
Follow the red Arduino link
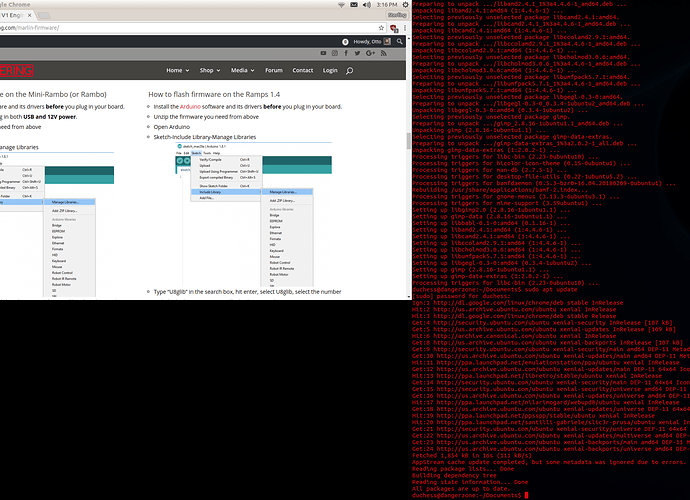[190, 107]
